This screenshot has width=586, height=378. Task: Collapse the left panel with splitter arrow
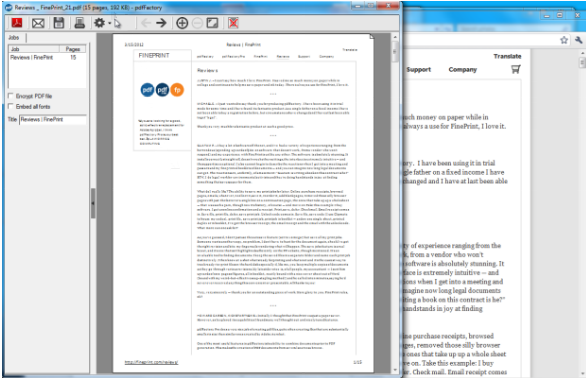tap(93, 203)
